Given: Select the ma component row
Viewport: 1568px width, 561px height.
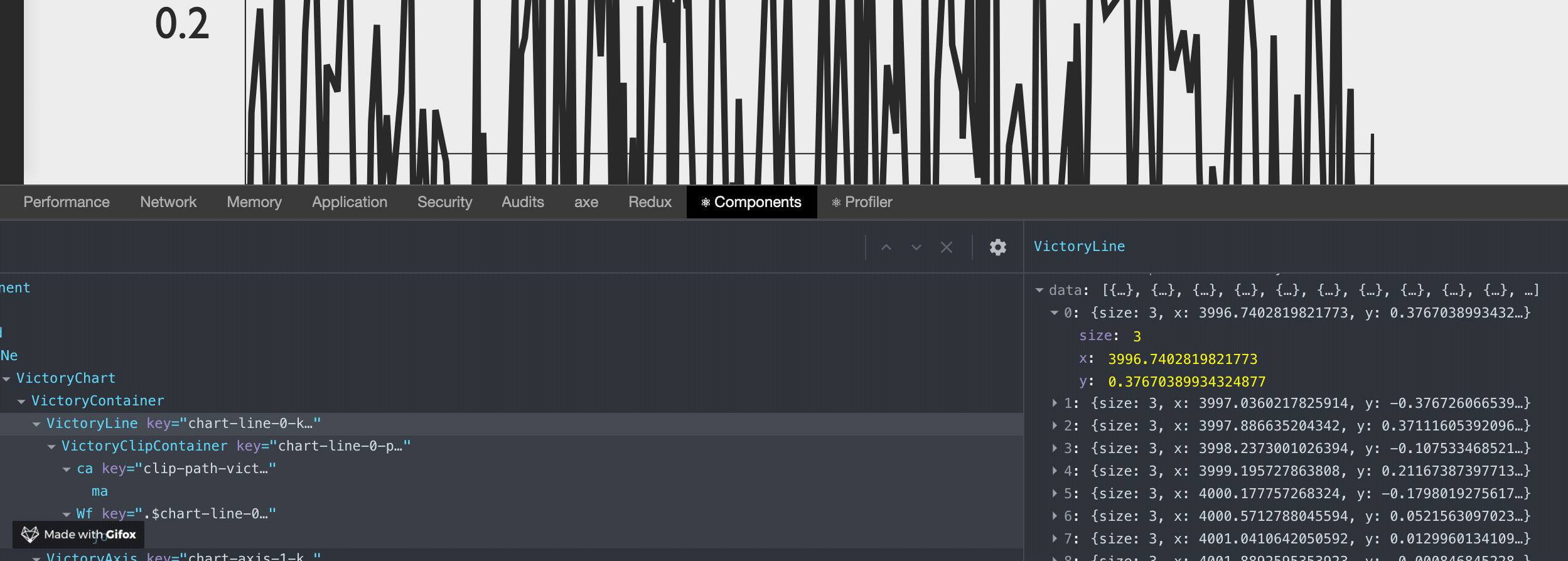Looking at the screenshot, I should pos(512,491).
